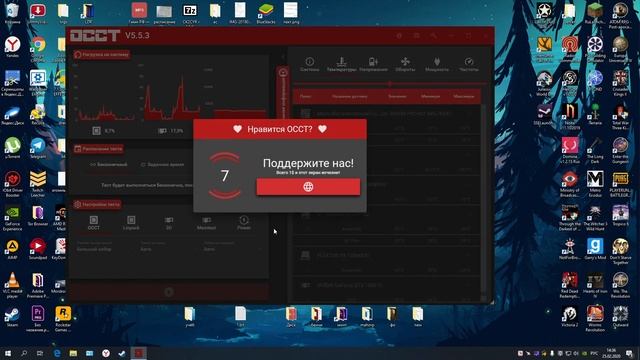Screen dimensions: 640x360
Task: Open Red Dead Redemption shortcut
Action: pos(570,285)
